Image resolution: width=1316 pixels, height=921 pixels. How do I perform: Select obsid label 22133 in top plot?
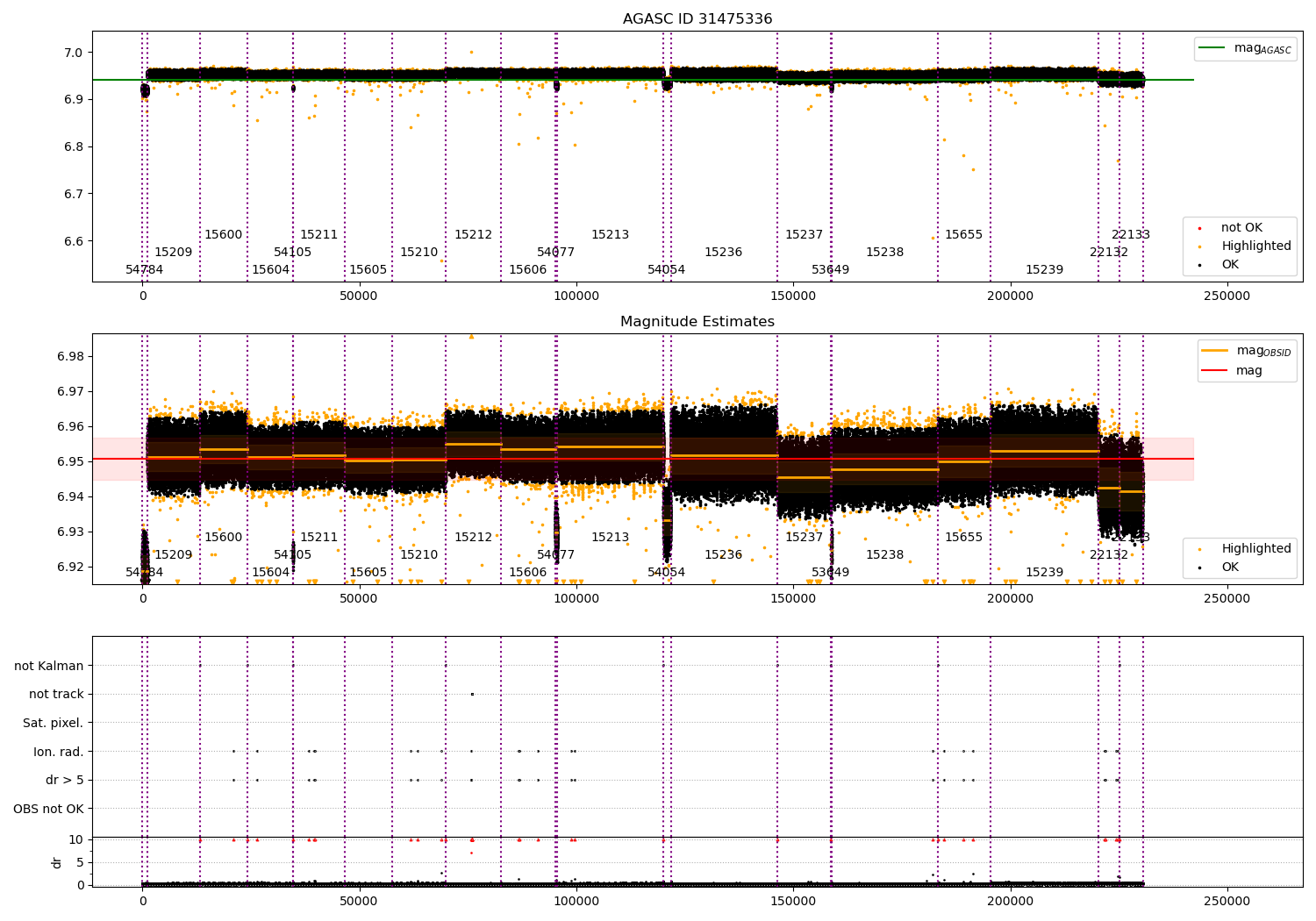[1131, 235]
